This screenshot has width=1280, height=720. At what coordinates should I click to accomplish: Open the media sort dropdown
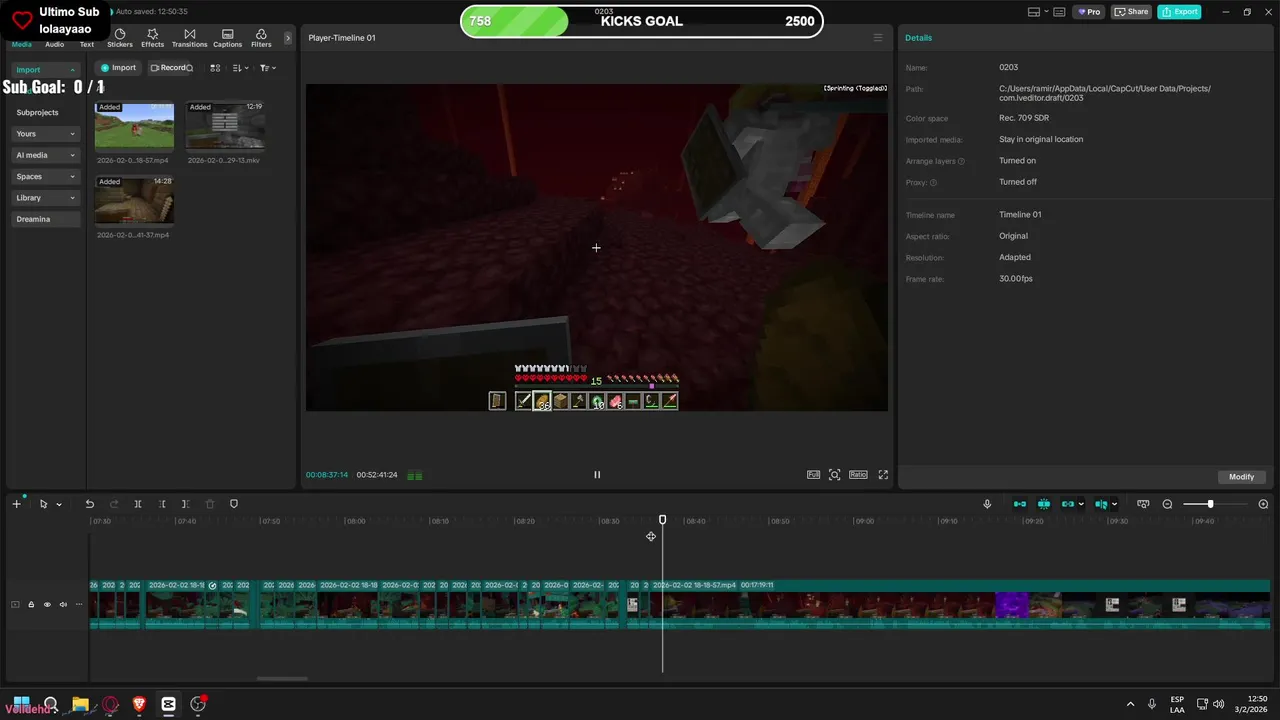pos(240,68)
